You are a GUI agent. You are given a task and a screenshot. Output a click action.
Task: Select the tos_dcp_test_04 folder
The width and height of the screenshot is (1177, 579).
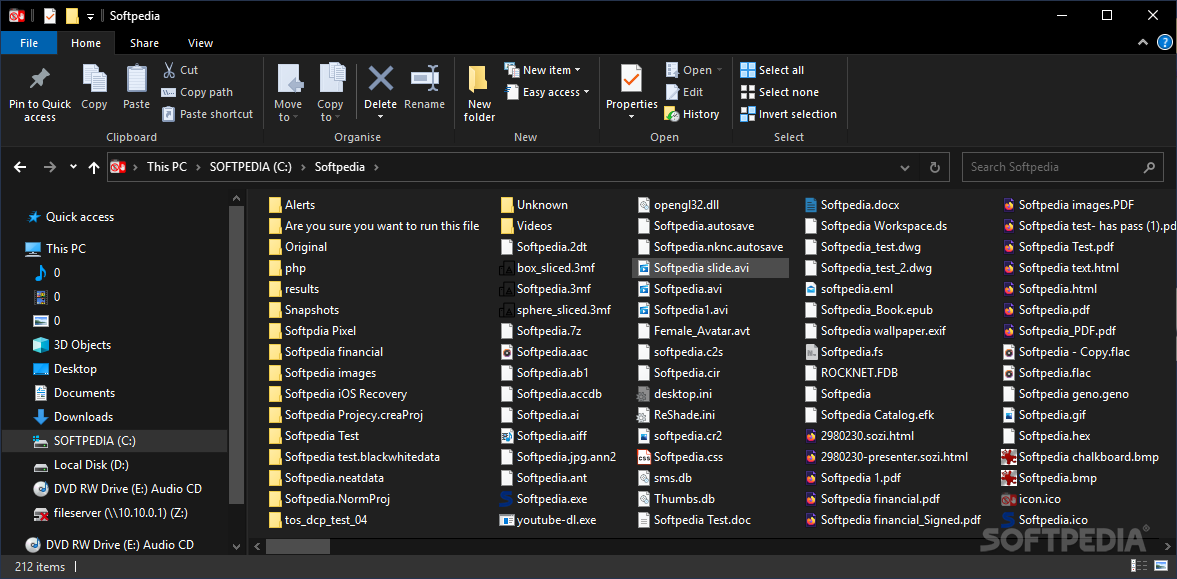point(318,520)
